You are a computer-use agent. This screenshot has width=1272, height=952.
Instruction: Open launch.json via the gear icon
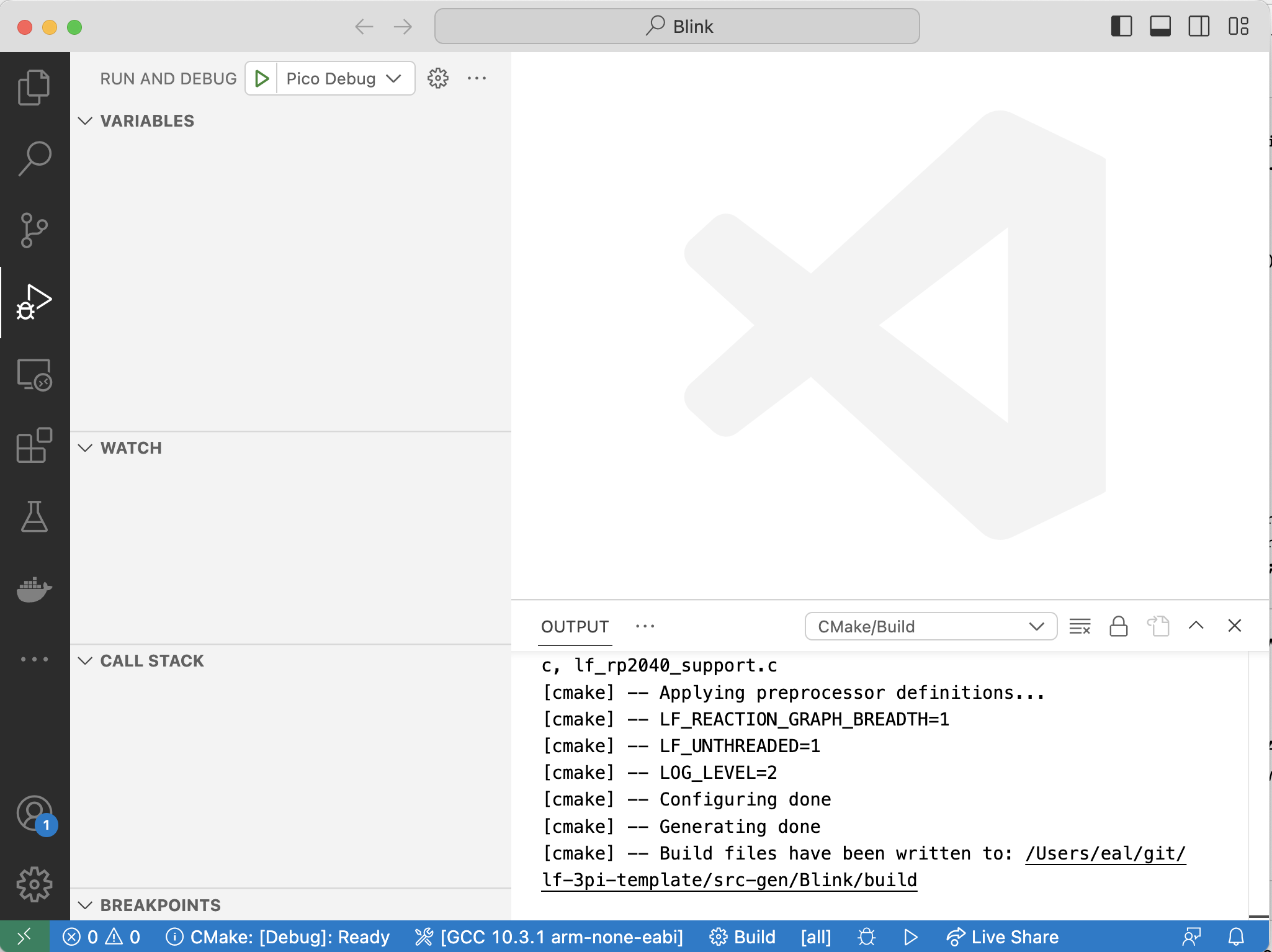click(438, 79)
